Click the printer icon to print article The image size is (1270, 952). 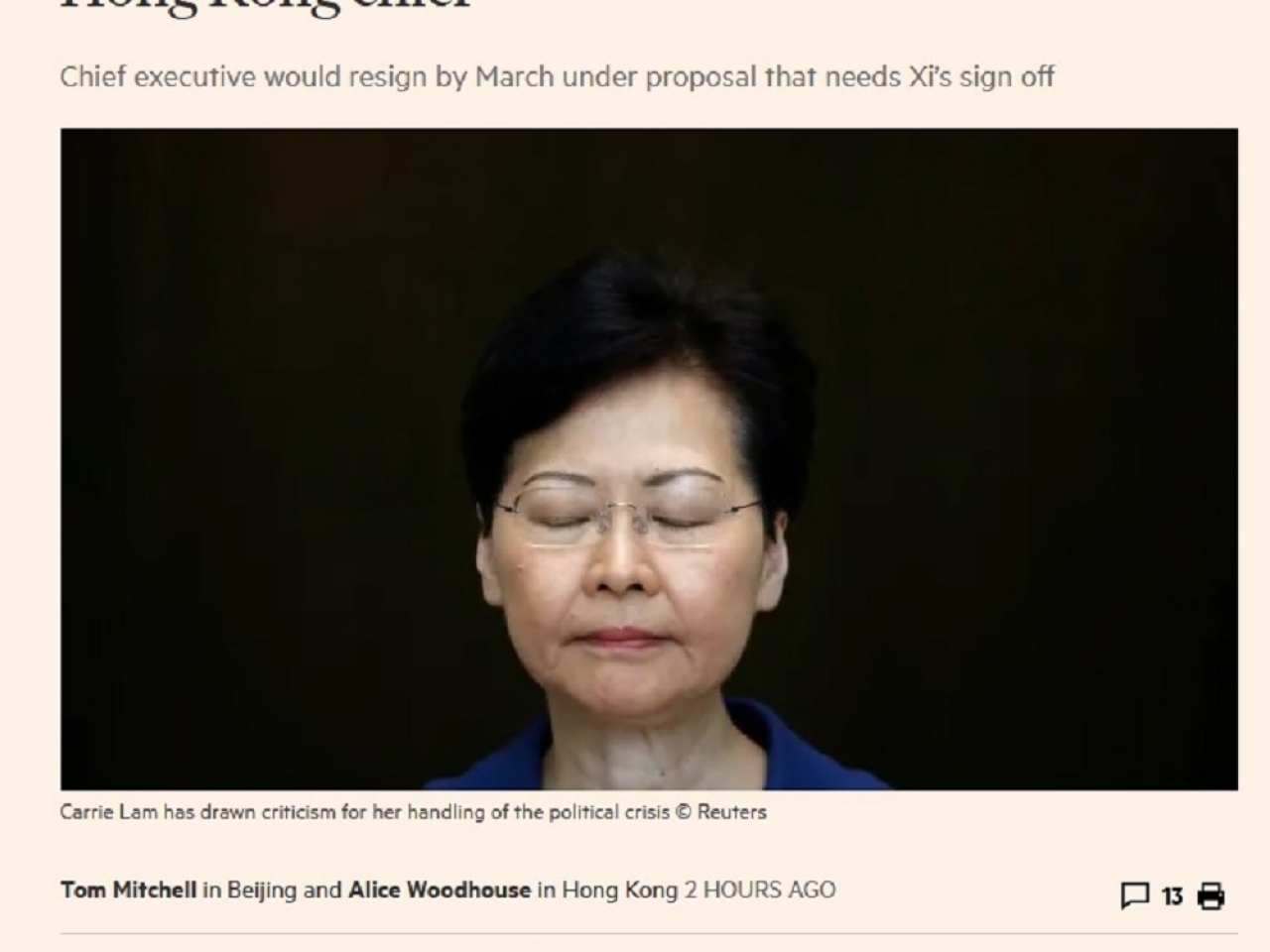(1210, 895)
